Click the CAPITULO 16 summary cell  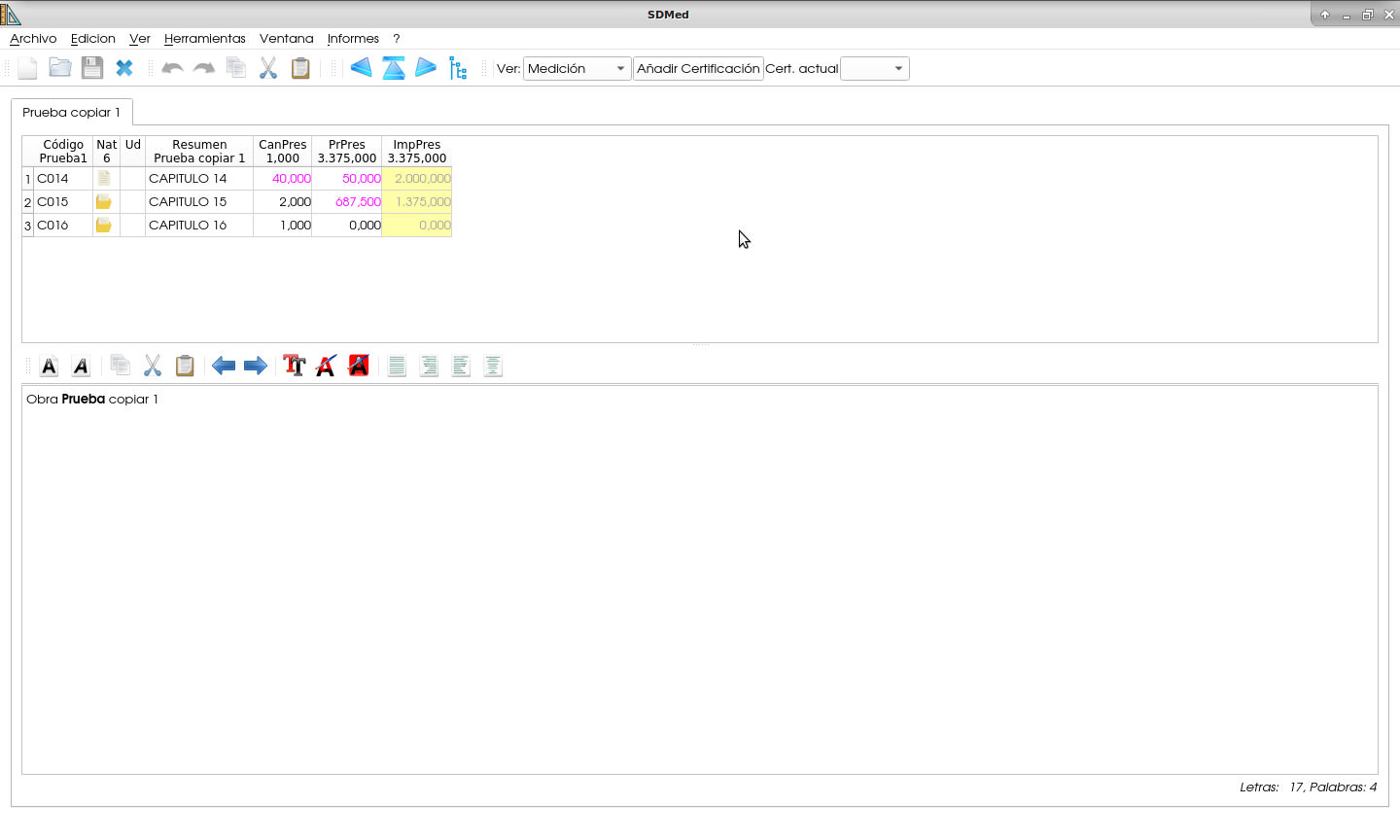pyautogui.click(x=199, y=225)
